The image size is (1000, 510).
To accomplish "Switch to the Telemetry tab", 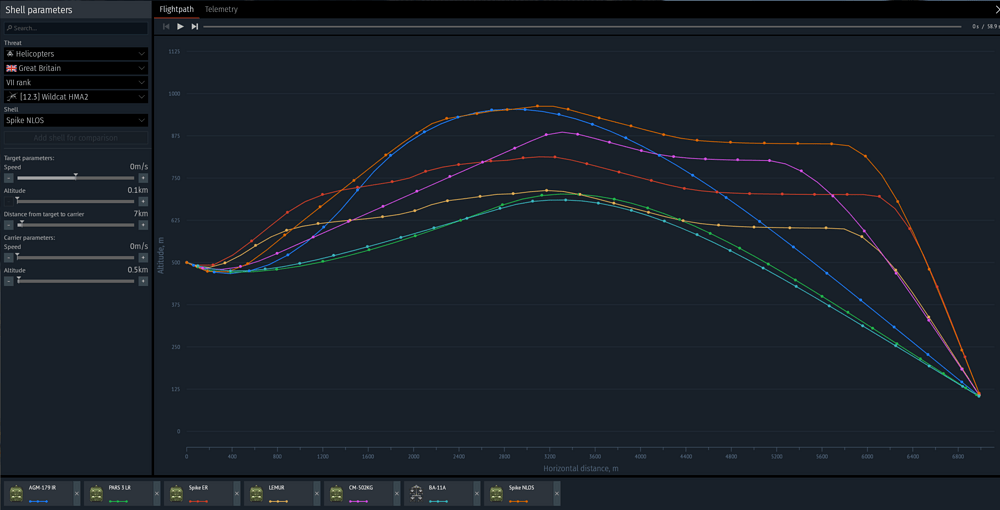I will 221,10.
